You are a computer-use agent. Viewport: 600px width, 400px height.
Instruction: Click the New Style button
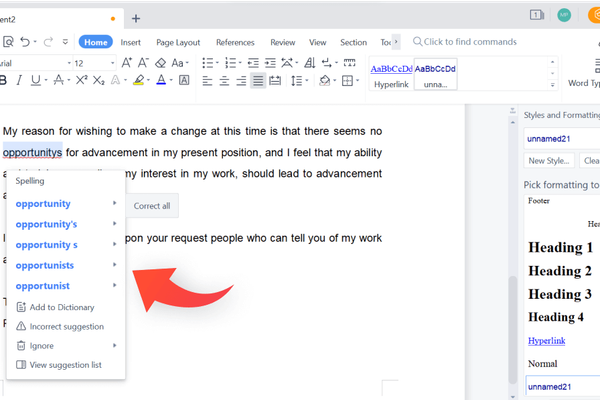coord(549,161)
